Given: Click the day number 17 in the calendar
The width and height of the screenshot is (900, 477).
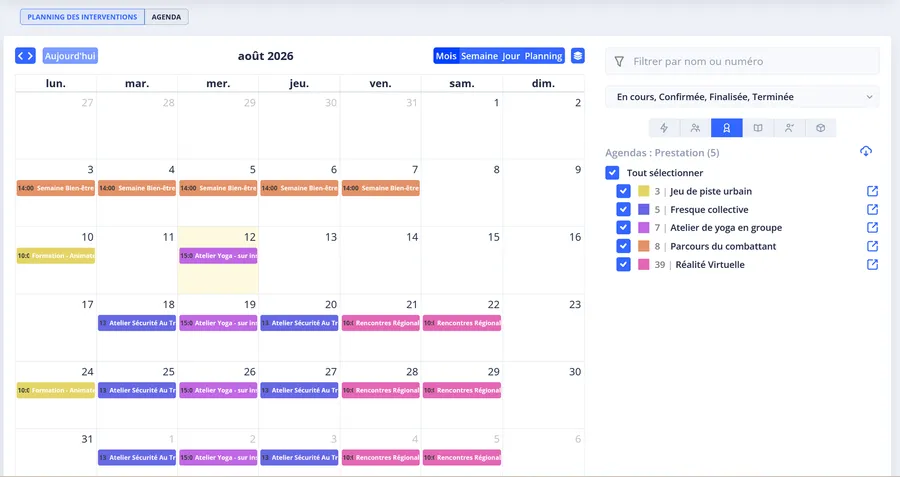Looking at the screenshot, I should 87,304.
